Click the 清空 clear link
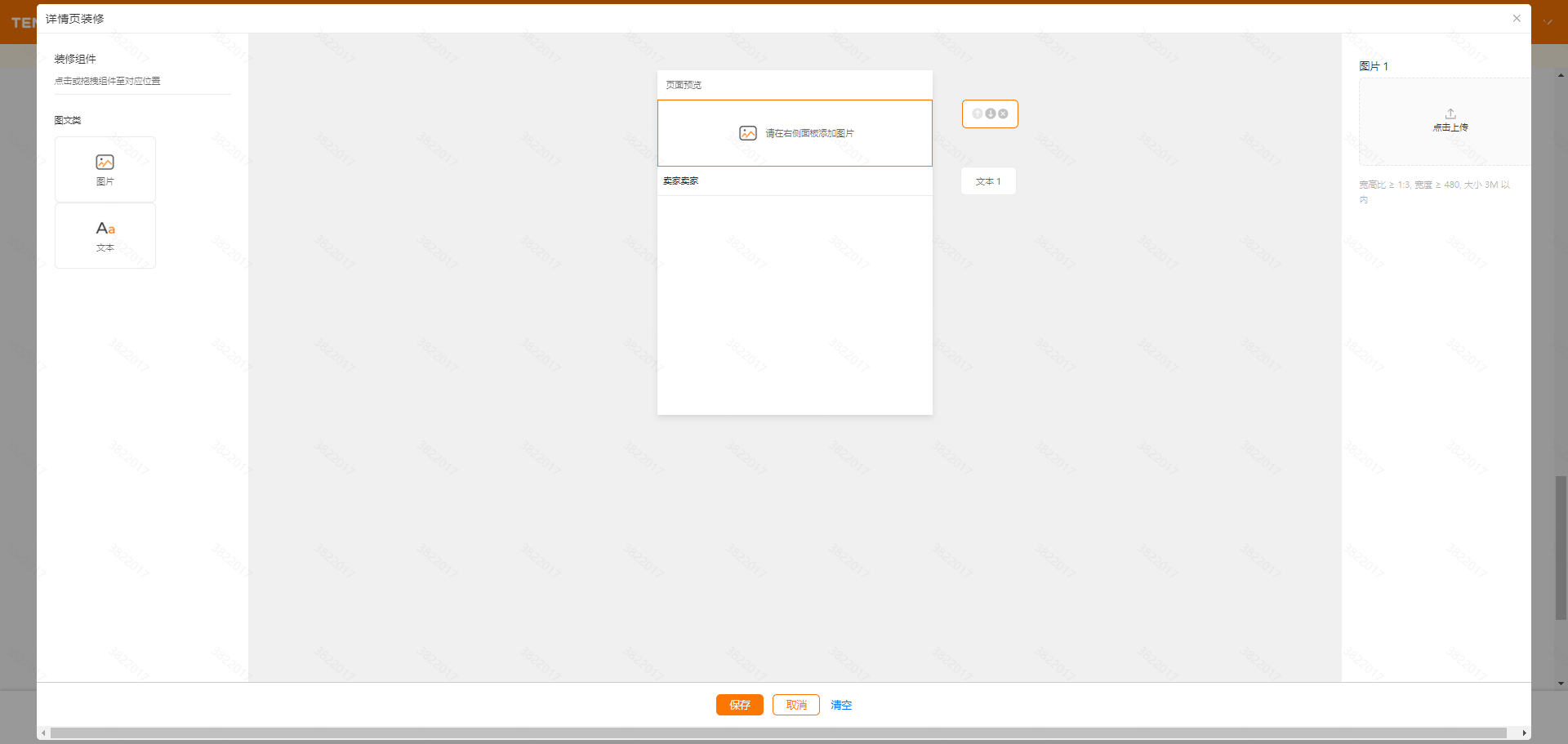 click(841, 705)
